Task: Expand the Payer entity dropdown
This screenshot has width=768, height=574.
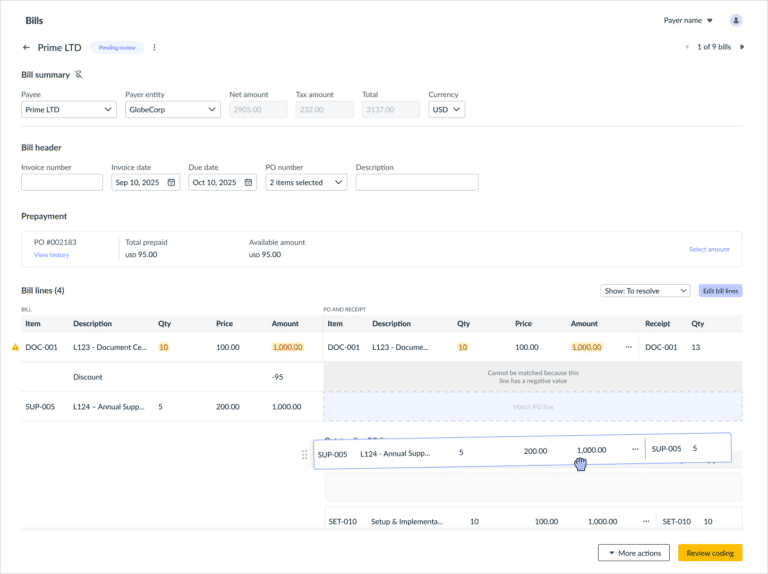Action: point(172,110)
